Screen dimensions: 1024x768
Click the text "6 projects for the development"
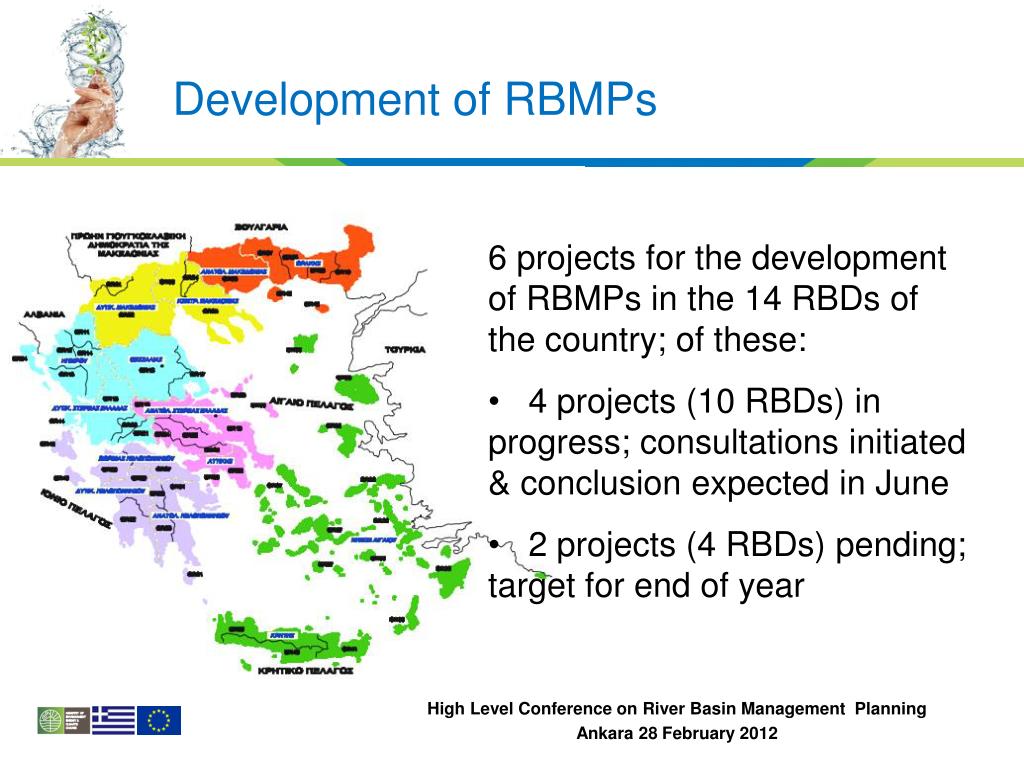tap(716, 258)
